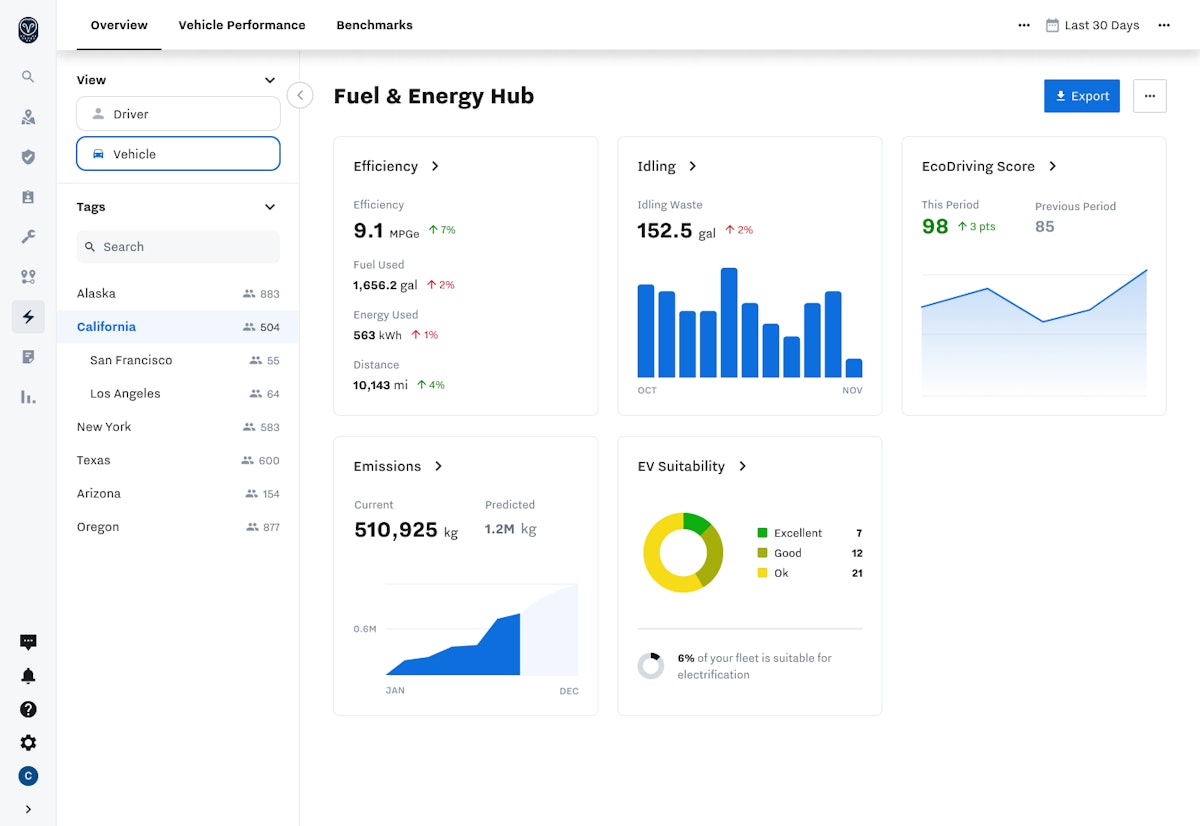
Task: Open the Safety panel via the shield icon
Action: [28, 156]
